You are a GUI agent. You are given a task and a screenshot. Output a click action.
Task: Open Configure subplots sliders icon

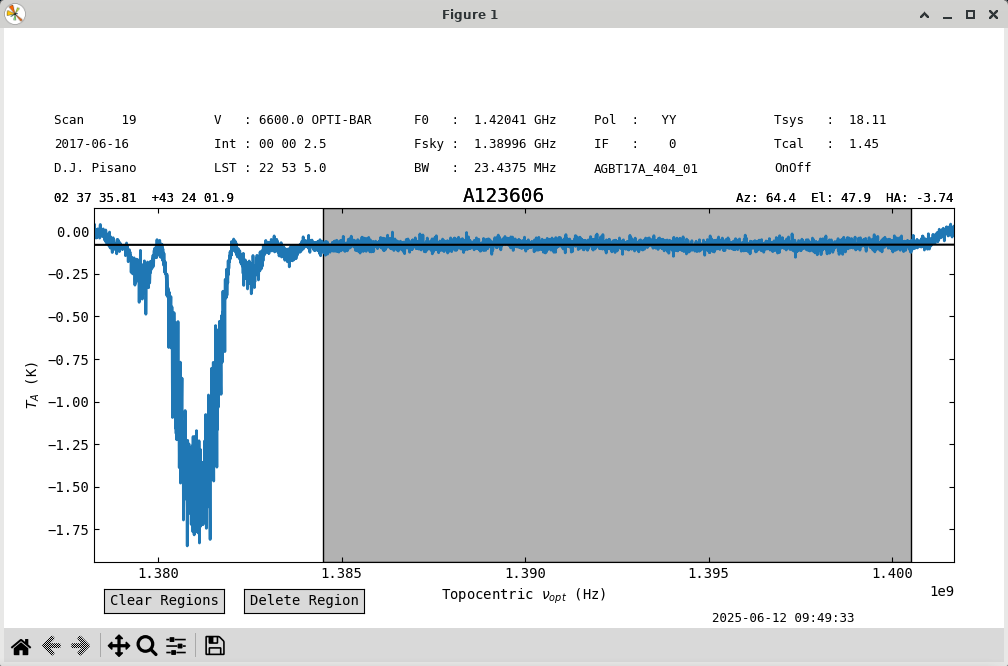(176, 646)
